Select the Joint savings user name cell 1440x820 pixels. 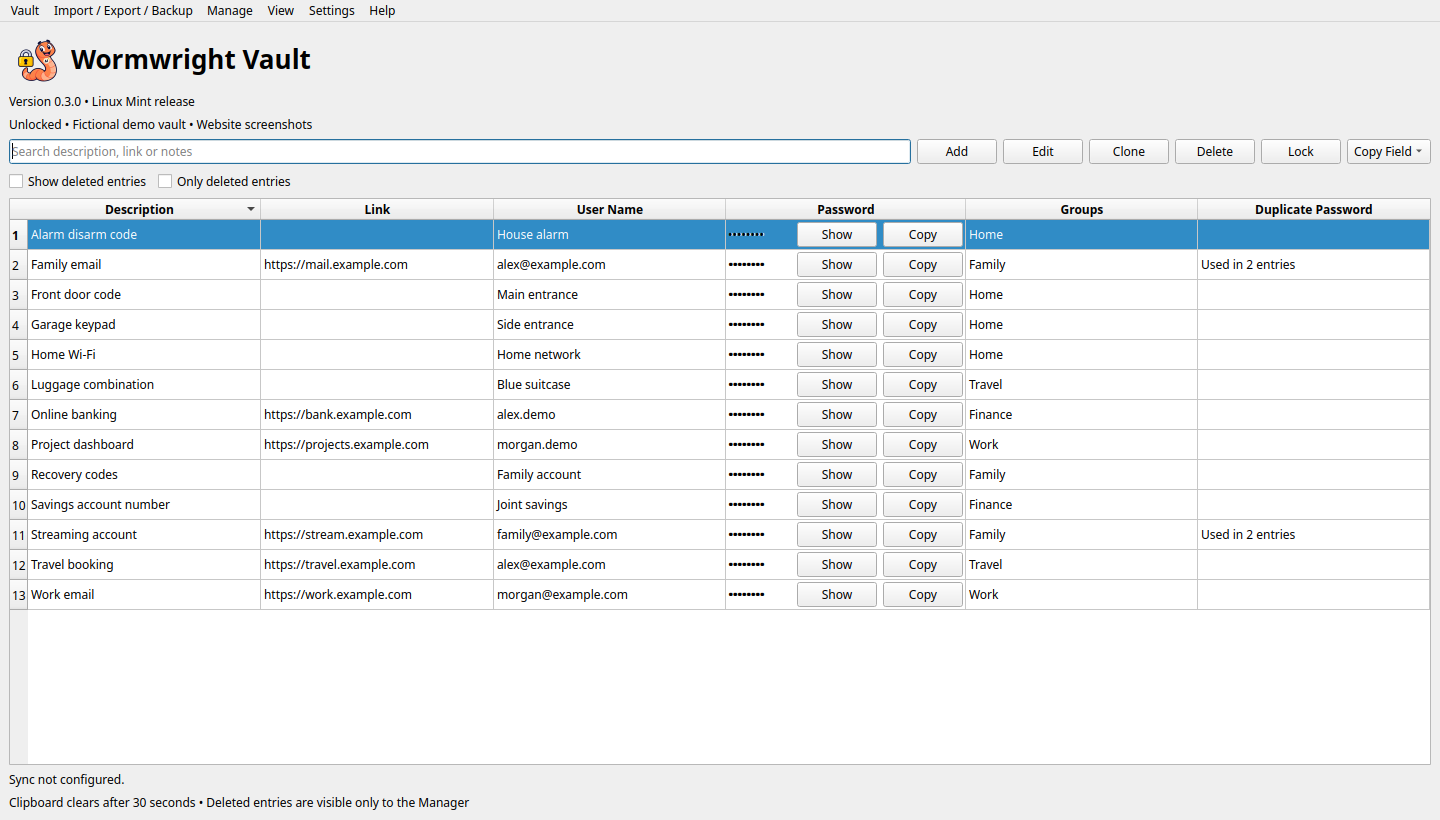pos(610,504)
